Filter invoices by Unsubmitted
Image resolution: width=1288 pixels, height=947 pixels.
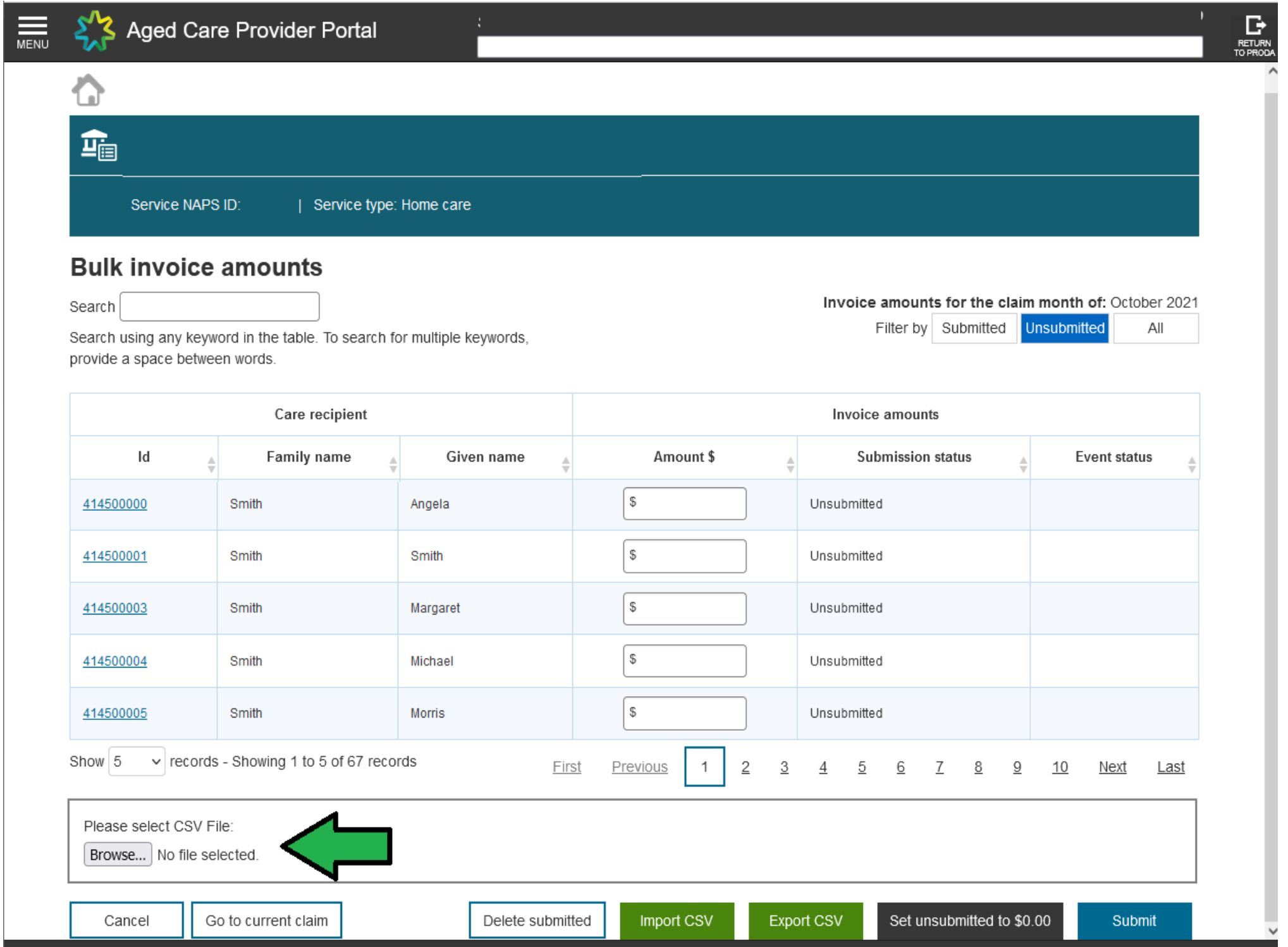coord(1065,328)
